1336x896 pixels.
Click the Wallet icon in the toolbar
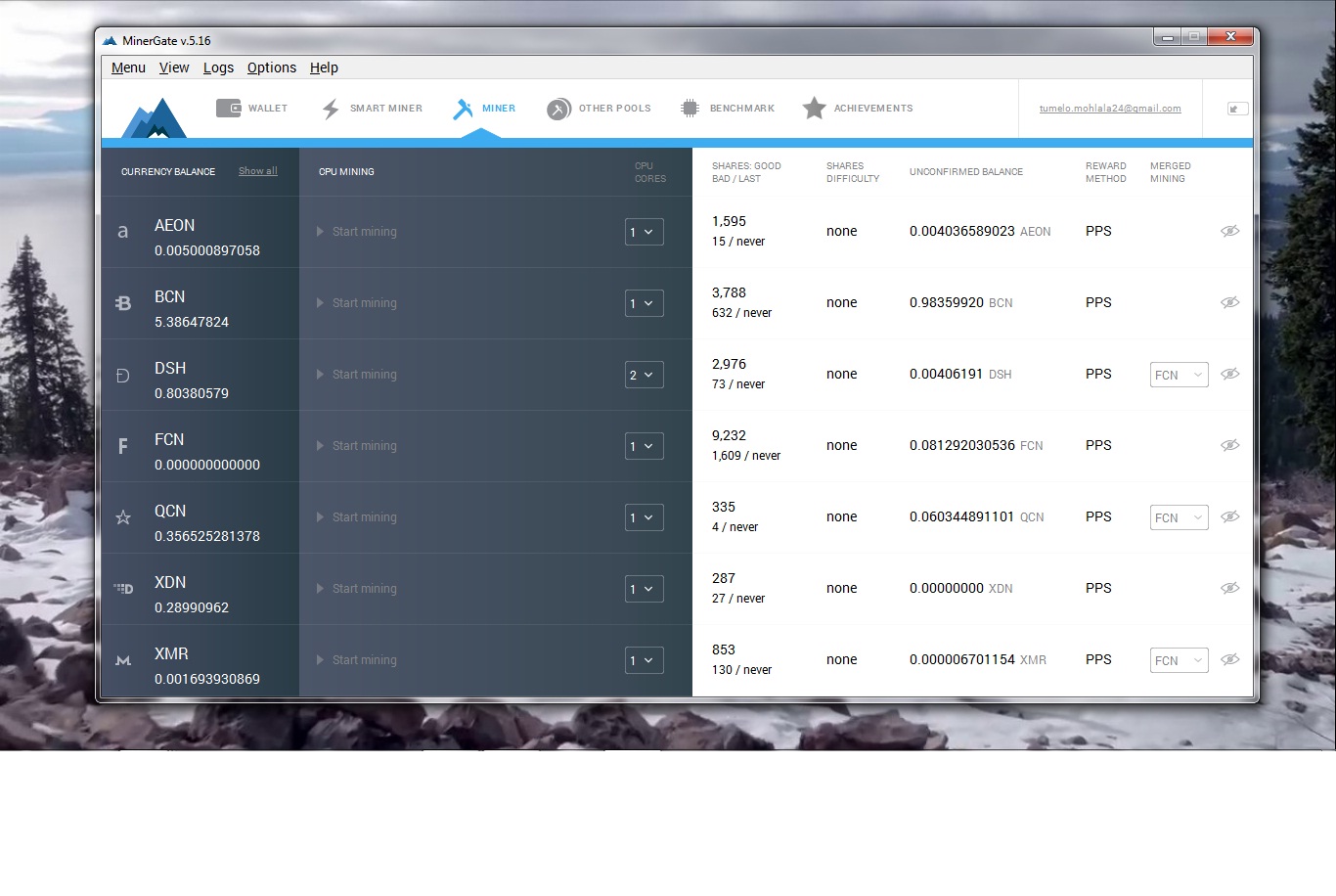(x=229, y=108)
